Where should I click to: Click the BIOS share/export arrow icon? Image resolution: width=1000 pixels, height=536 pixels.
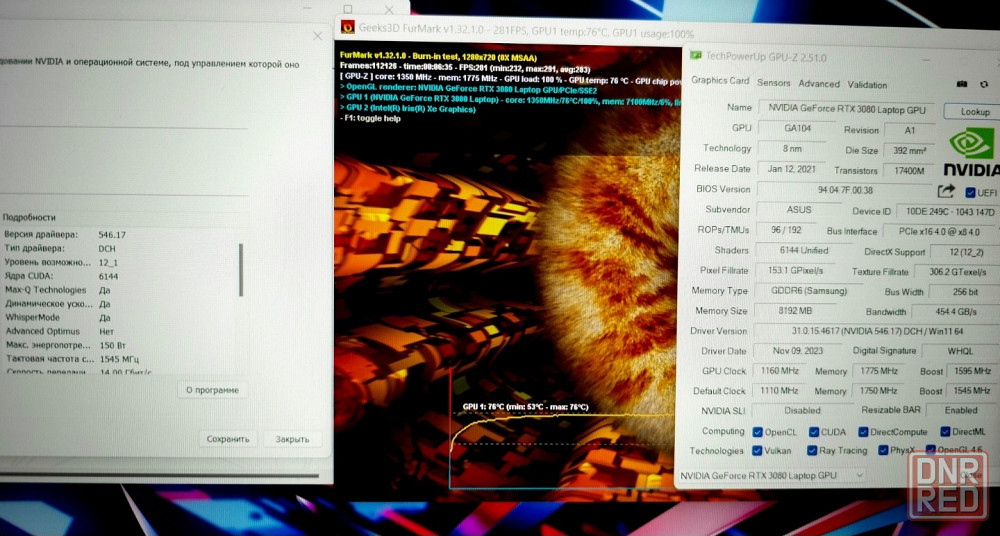click(946, 191)
